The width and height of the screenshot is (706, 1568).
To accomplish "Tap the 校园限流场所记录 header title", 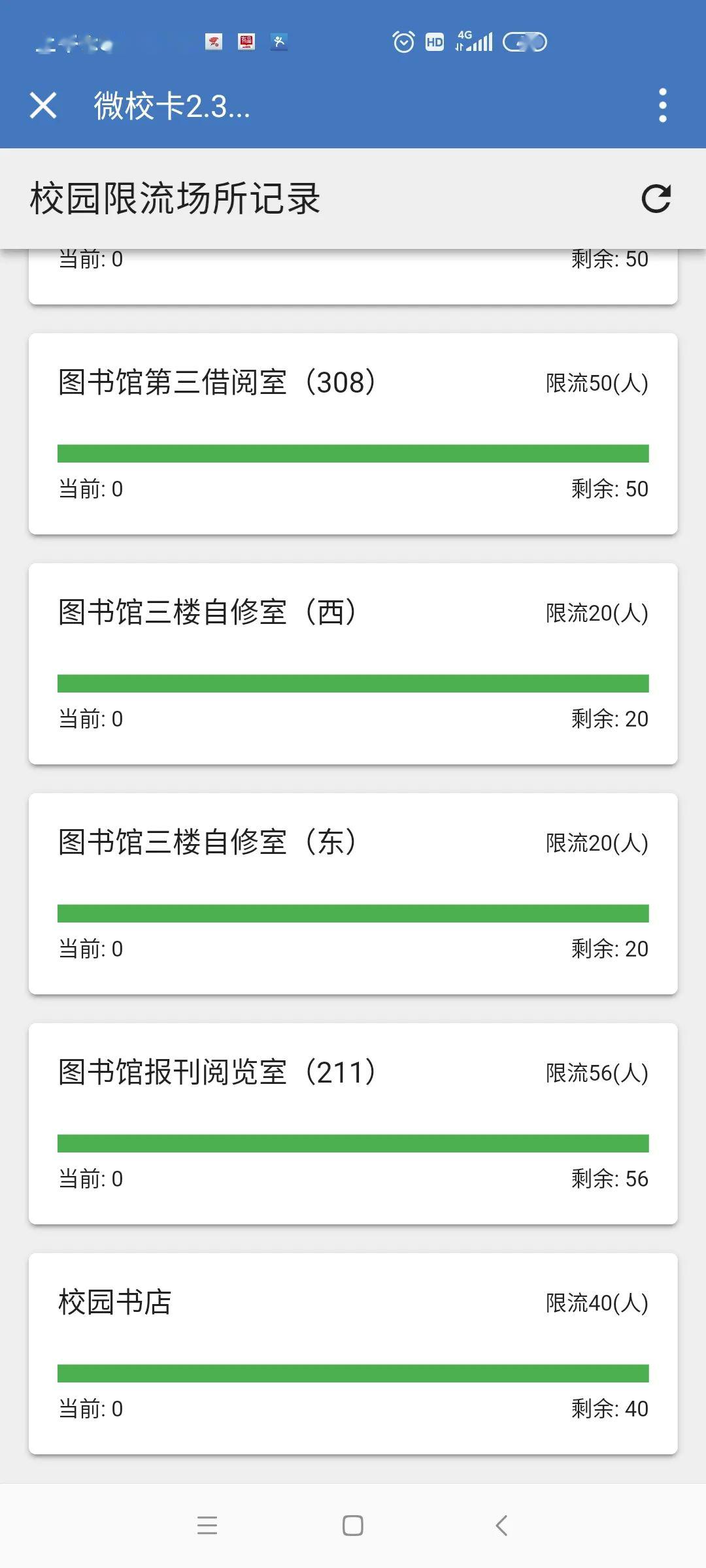I will click(175, 199).
